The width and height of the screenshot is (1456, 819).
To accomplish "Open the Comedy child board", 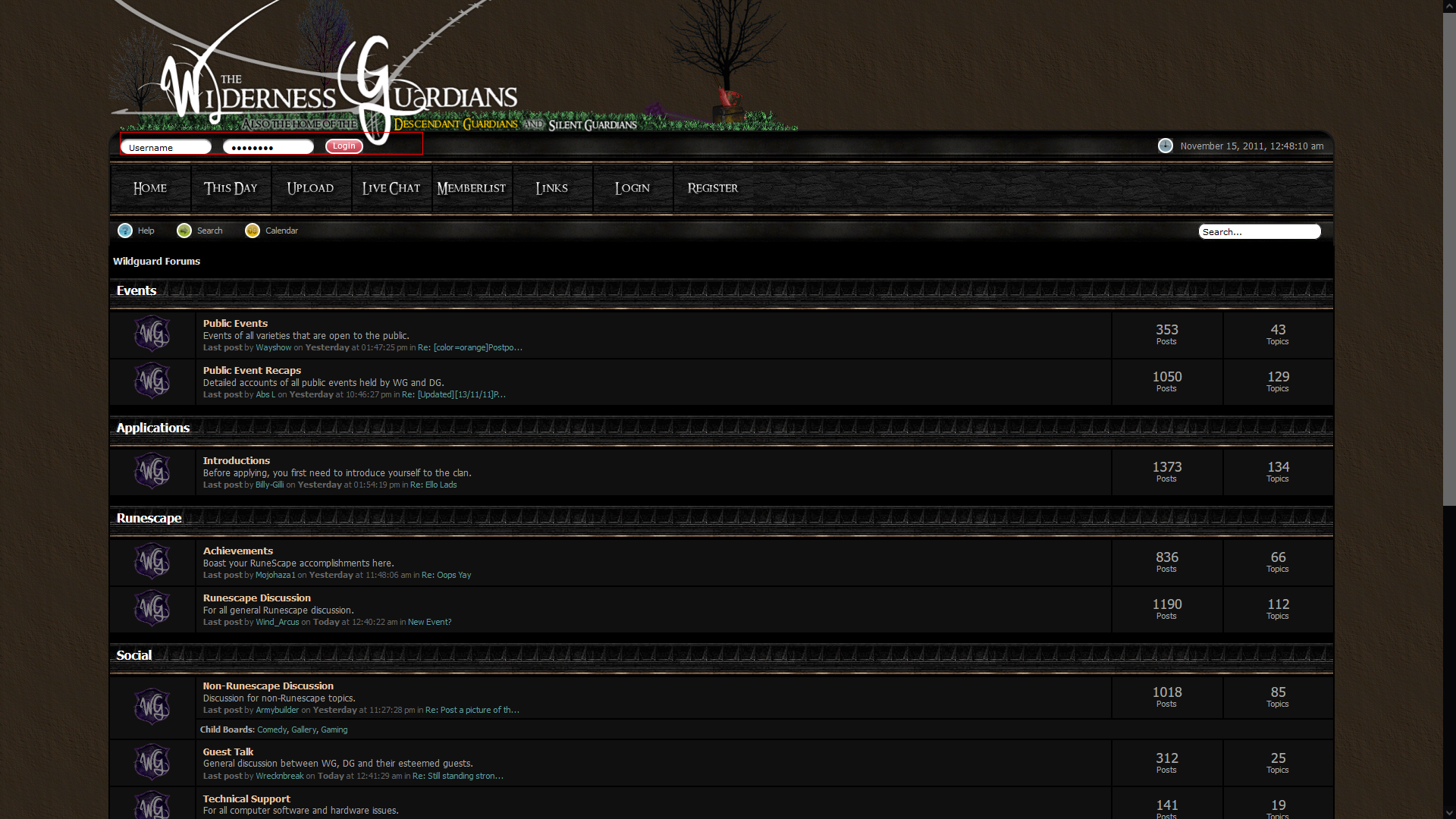I will 271,730.
